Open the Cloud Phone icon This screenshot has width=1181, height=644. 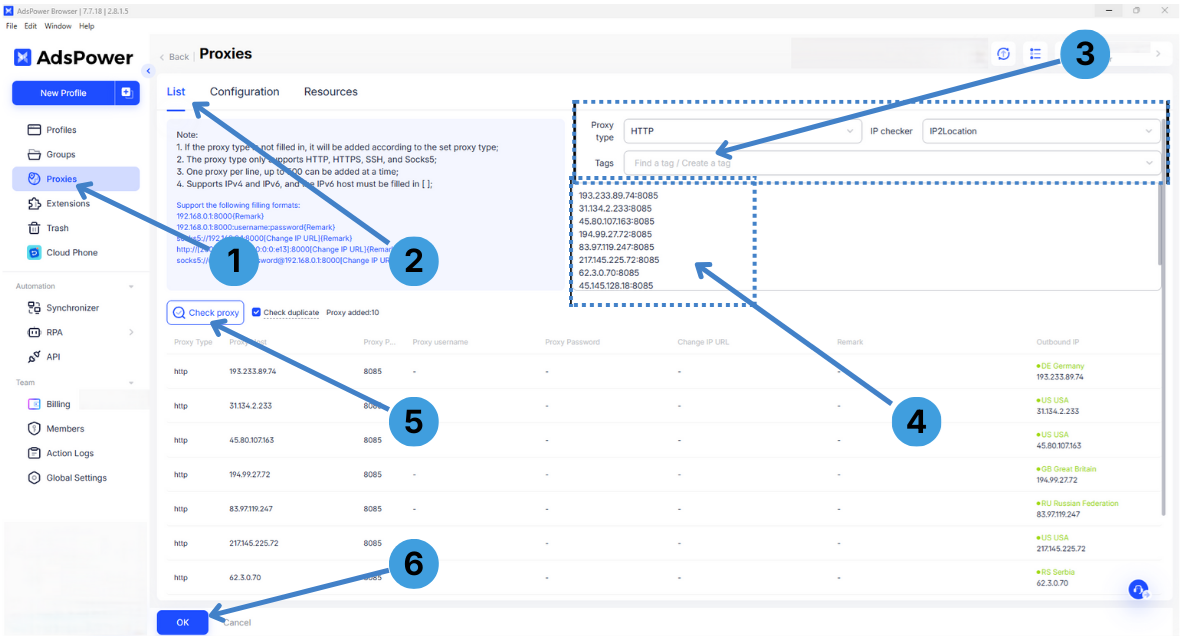click(x=34, y=252)
